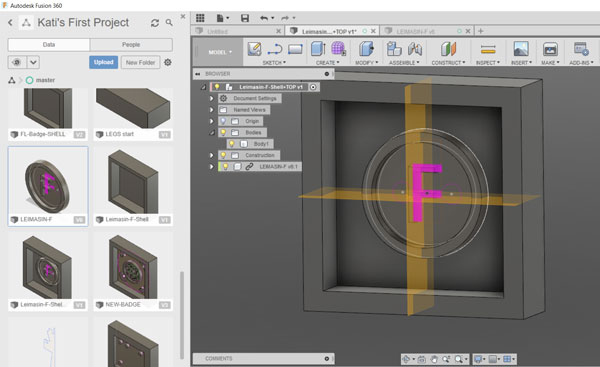Select the sketch Rectangle tool
The height and width of the screenshot is (367, 600).
click(295, 49)
